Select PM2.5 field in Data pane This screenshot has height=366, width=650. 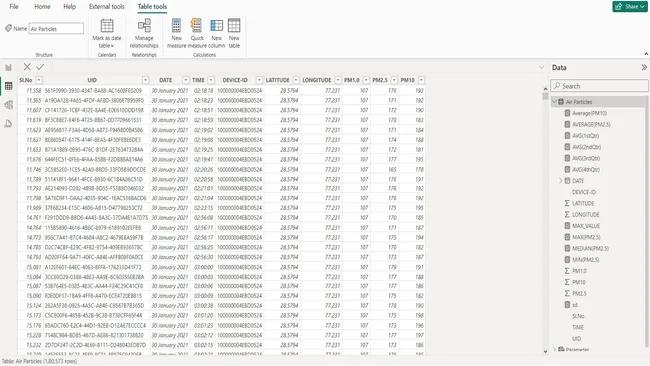coord(579,293)
